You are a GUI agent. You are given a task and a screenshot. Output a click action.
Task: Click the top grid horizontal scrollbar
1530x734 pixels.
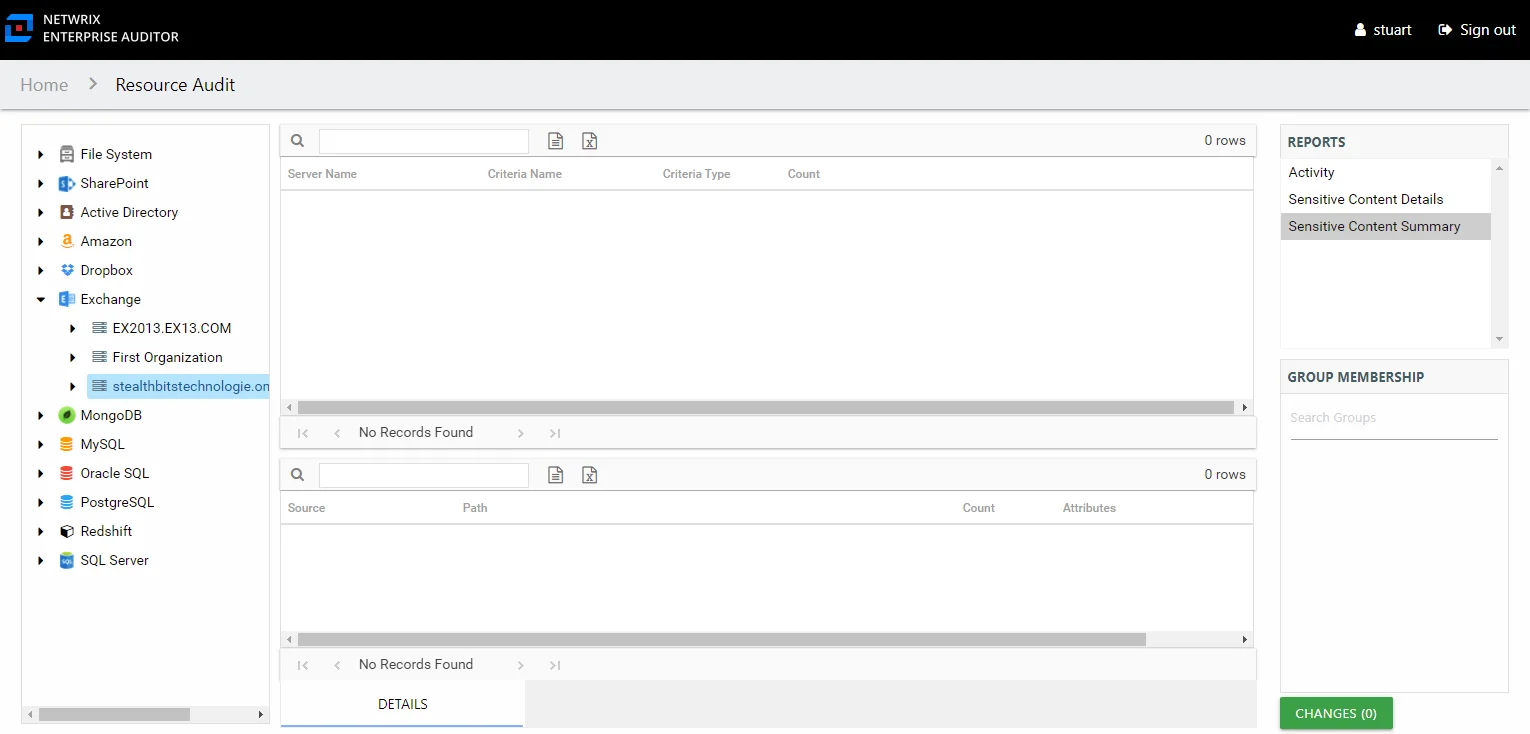coord(766,408)
